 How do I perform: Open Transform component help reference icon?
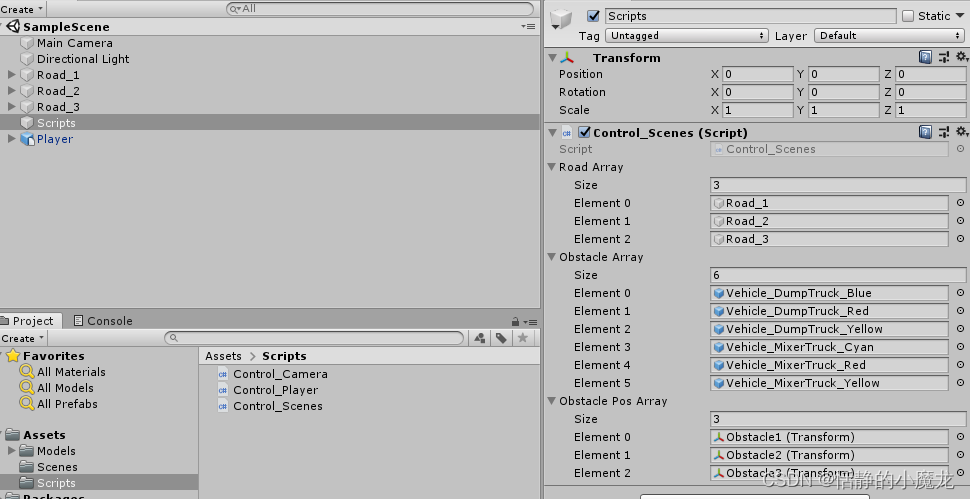click(x=925, y=58)
